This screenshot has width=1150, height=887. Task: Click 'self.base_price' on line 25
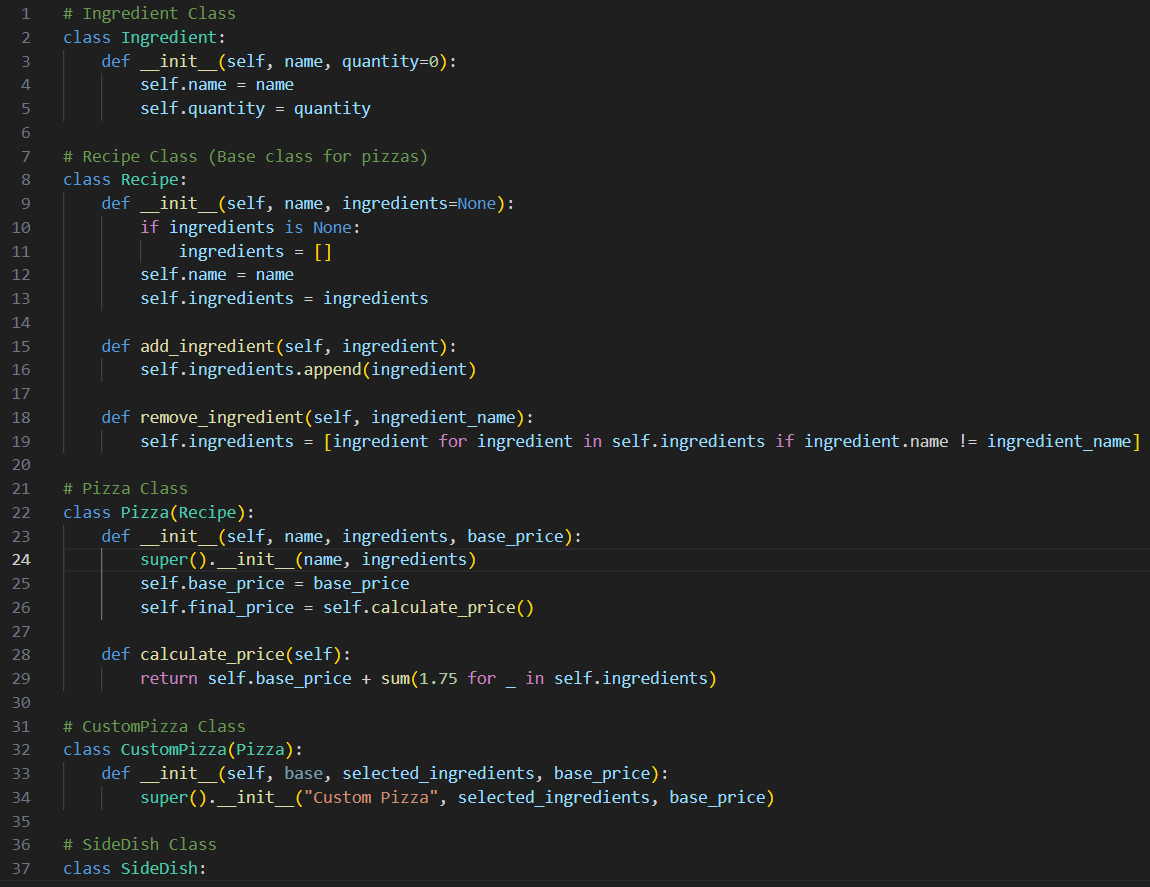pos(212,583)
